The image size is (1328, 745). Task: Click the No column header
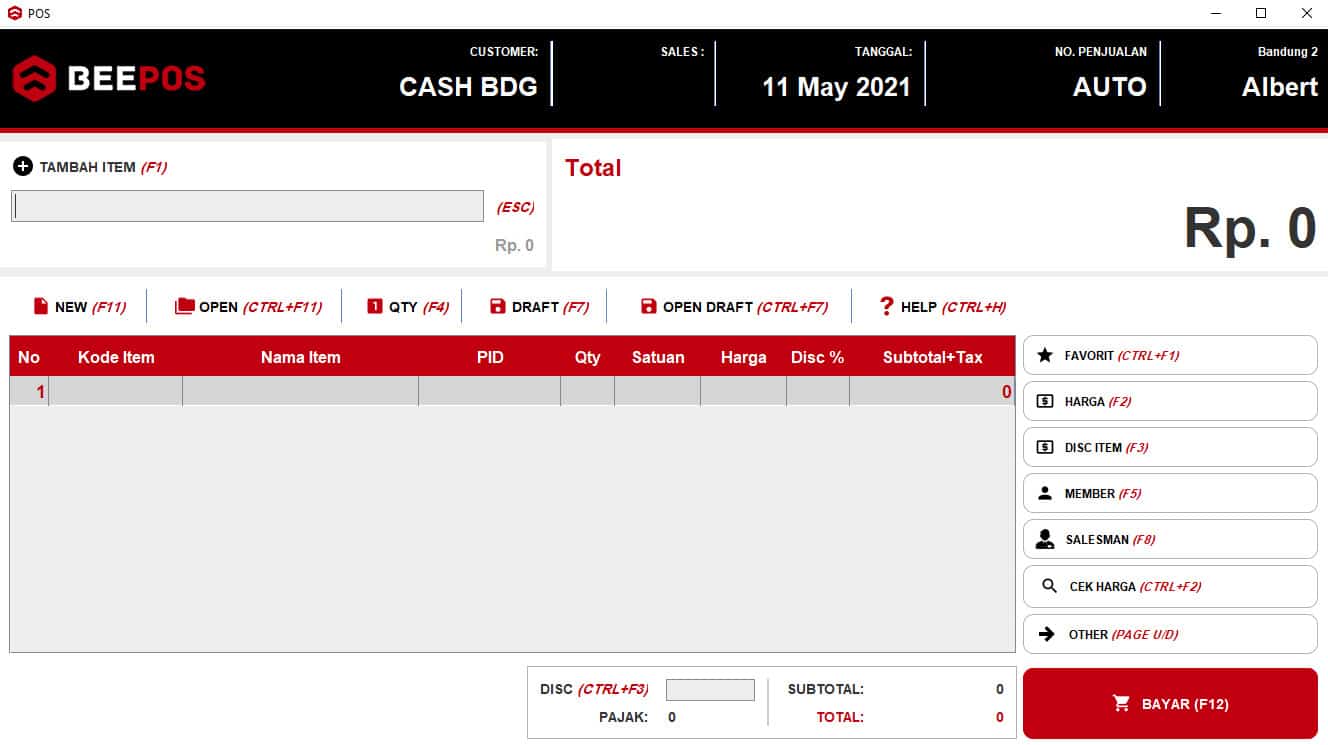(29, 357)
